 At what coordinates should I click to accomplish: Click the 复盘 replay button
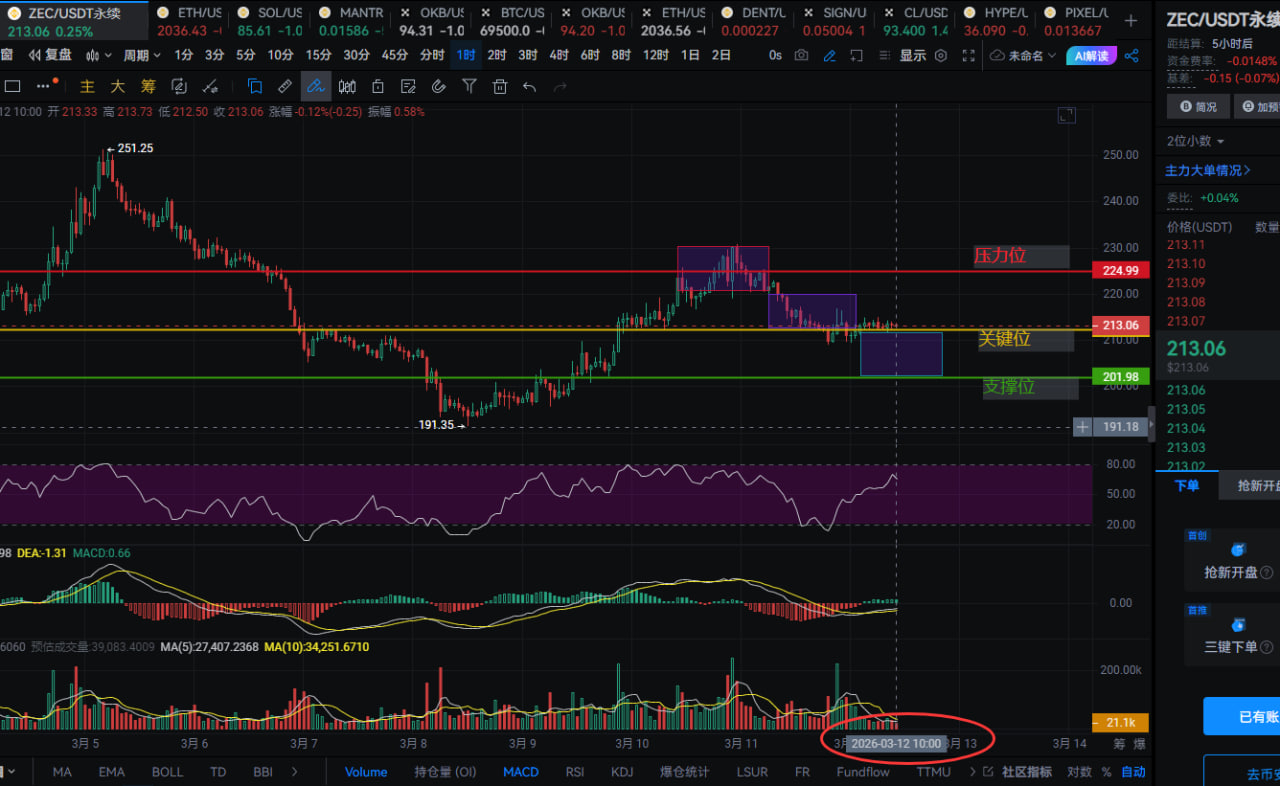click(50, 56)
